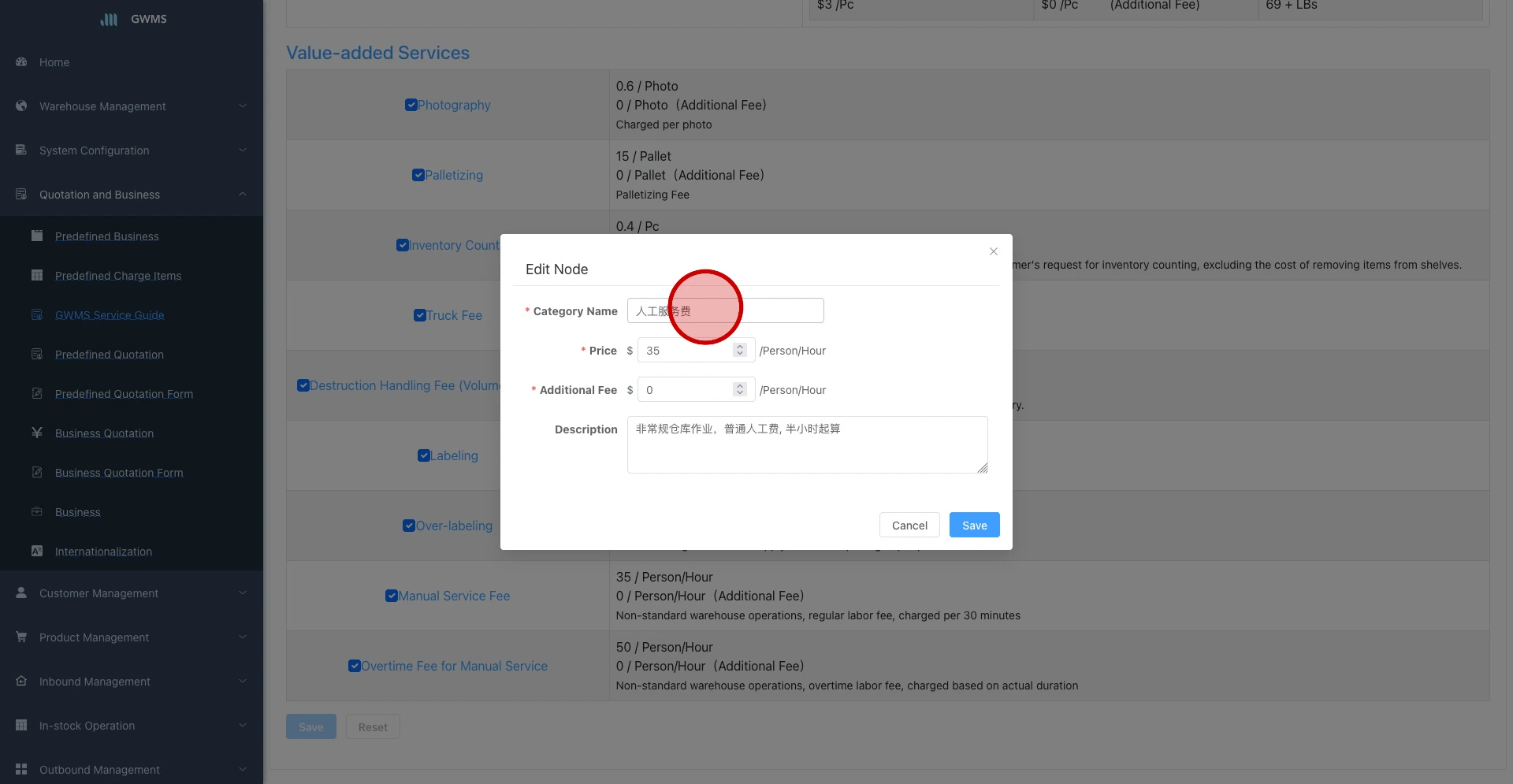Cancel the Edit Node dialog
Viewport: 1513px width, 784px height.
(x=909, y=525)
